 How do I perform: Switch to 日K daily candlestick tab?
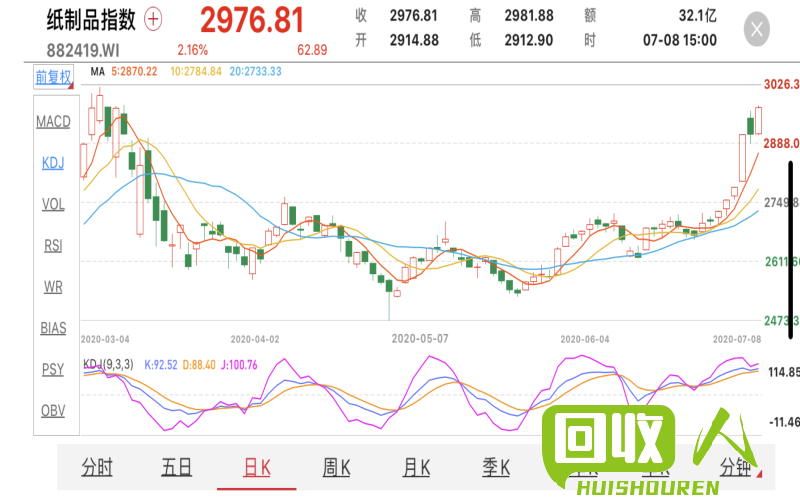[x=257, y=467]
